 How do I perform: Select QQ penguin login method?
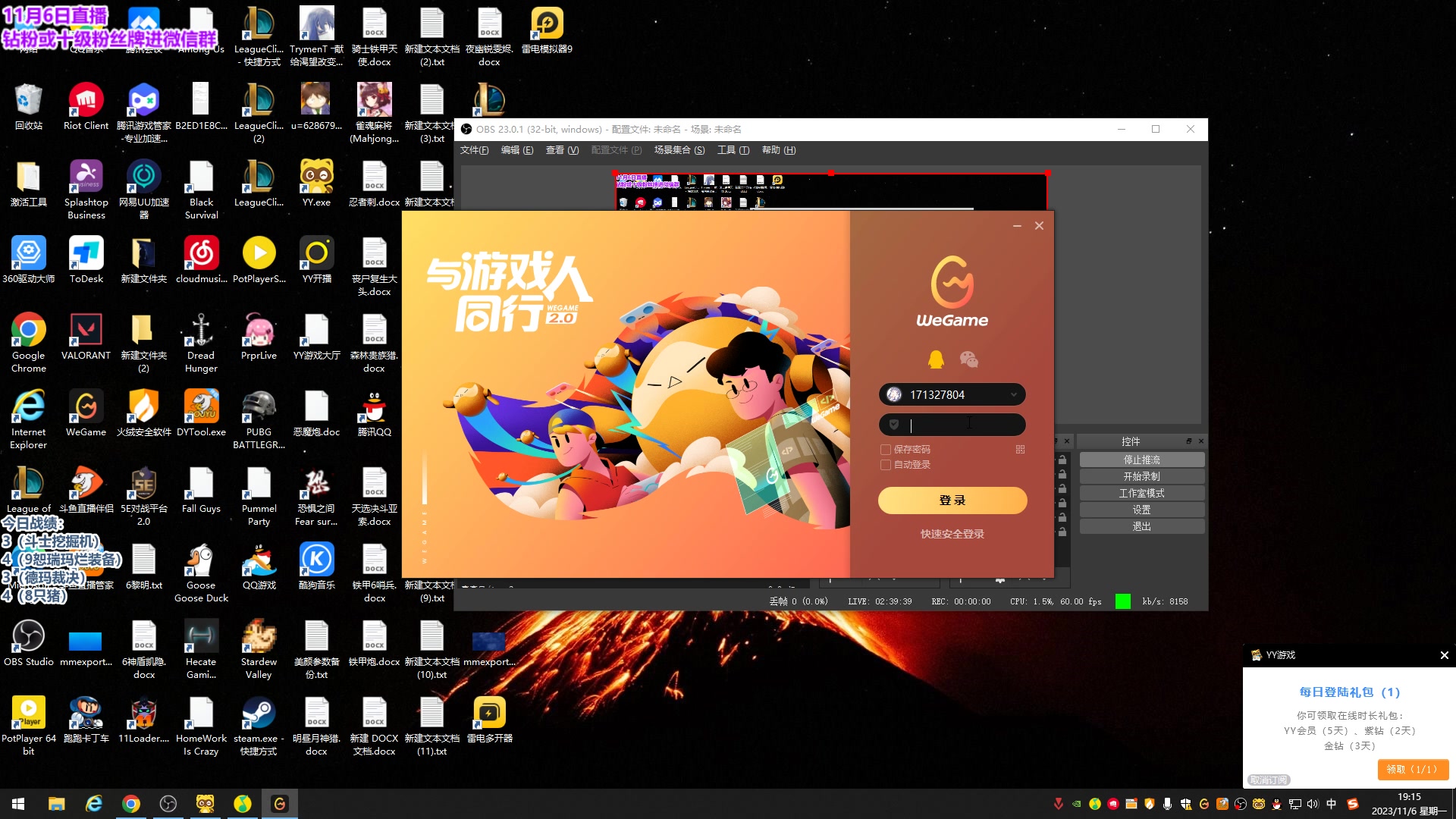[x=936, y=359]
